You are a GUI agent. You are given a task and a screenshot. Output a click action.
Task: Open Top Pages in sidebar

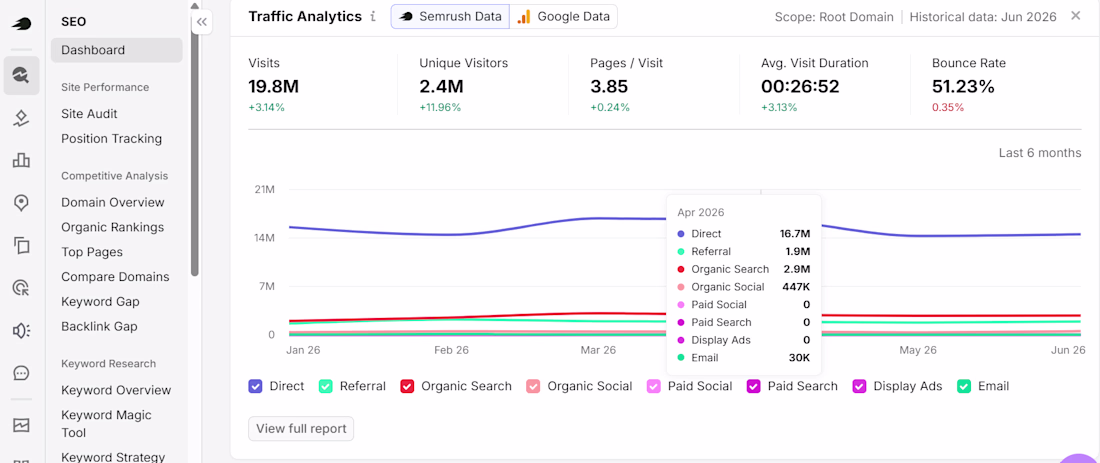pos(92,252)
